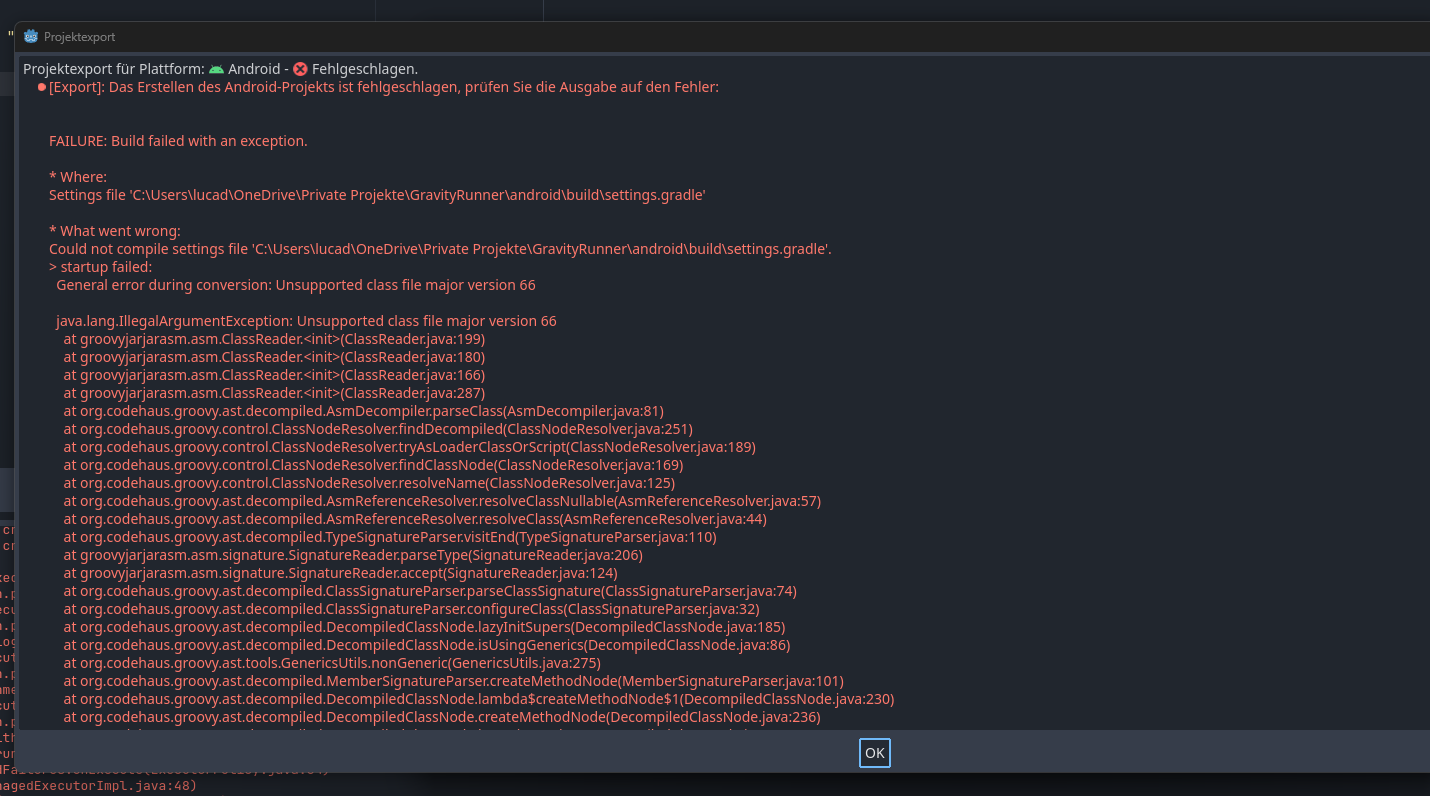This screenshot has height=796, width=1430.
Task: Click the "General error during conversion" line
Action: pyautogui.click(x=296, y=285)
